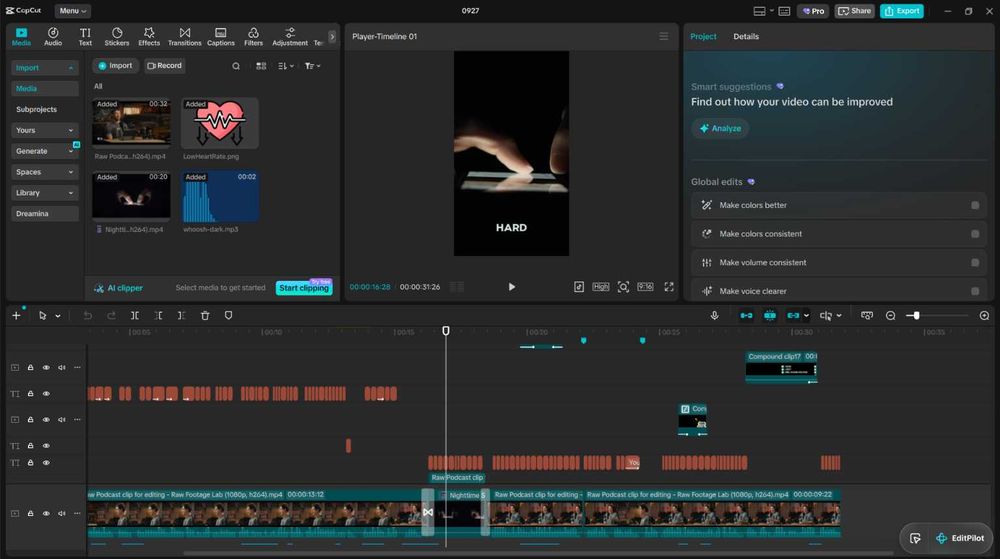Viewport: 1000px width, 559px height.
Task: Toggle Make voice clearer
Action: 974,291
